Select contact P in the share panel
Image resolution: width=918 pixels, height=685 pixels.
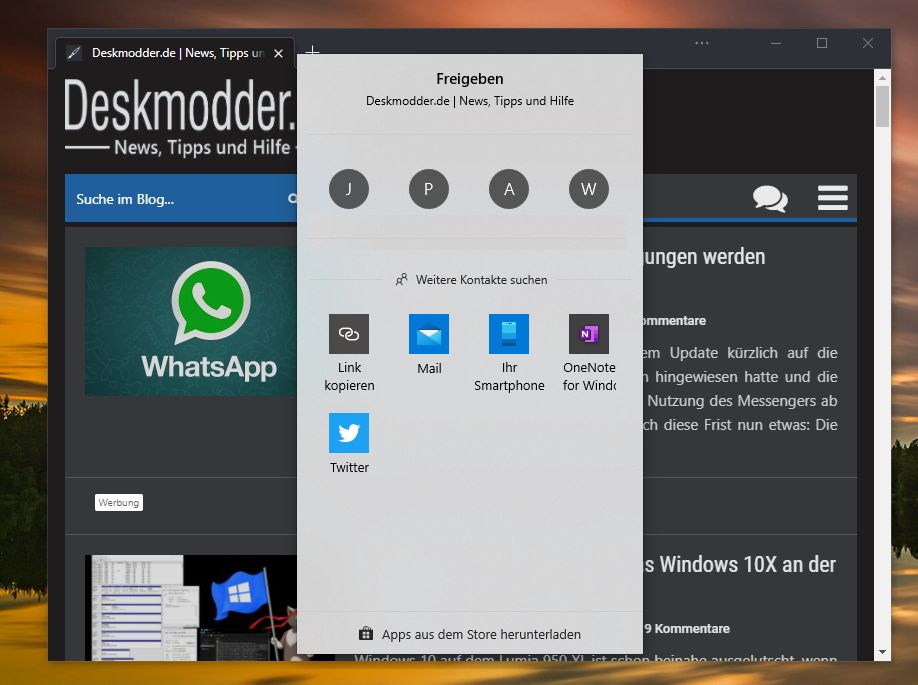(x=429, y=189)
